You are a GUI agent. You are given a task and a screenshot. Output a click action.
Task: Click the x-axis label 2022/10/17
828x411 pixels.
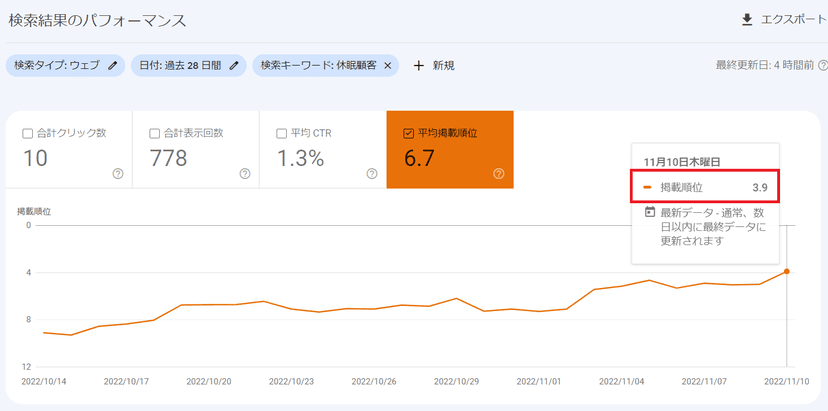126,381
